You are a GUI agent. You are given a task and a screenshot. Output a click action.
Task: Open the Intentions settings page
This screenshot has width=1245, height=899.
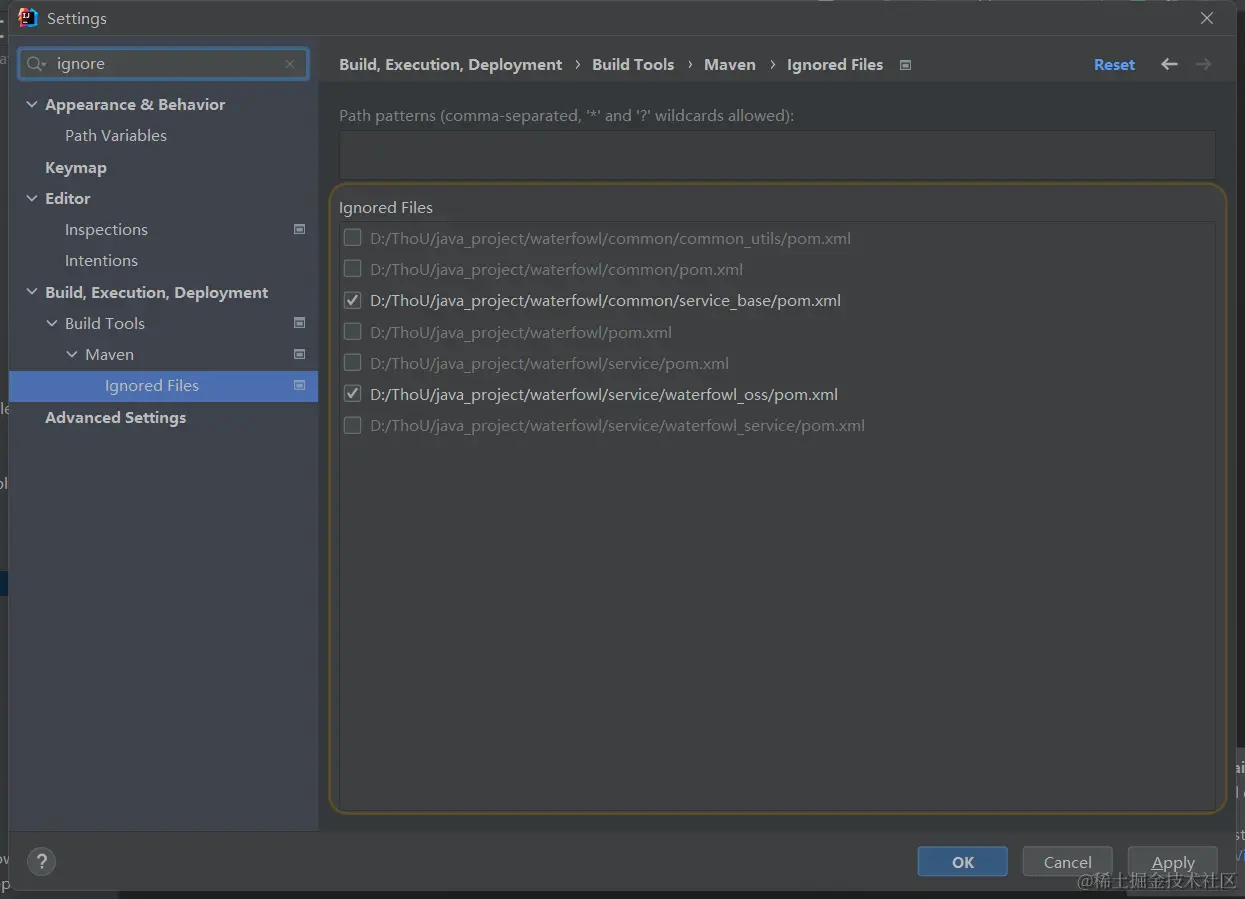[101, 260]
